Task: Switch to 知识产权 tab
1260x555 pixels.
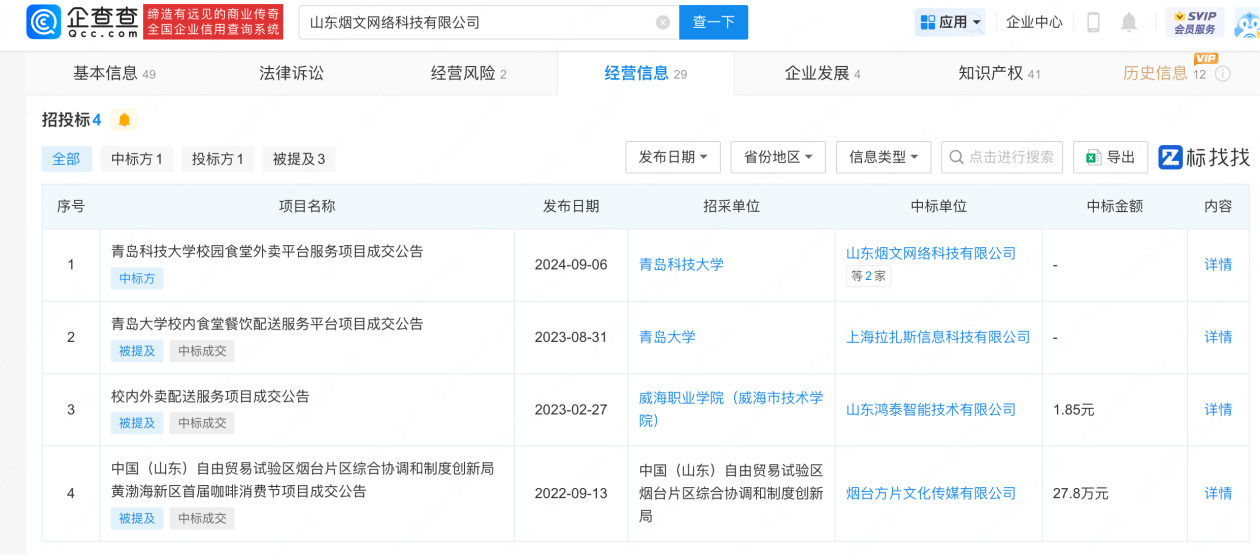Action: pos(999,74)
